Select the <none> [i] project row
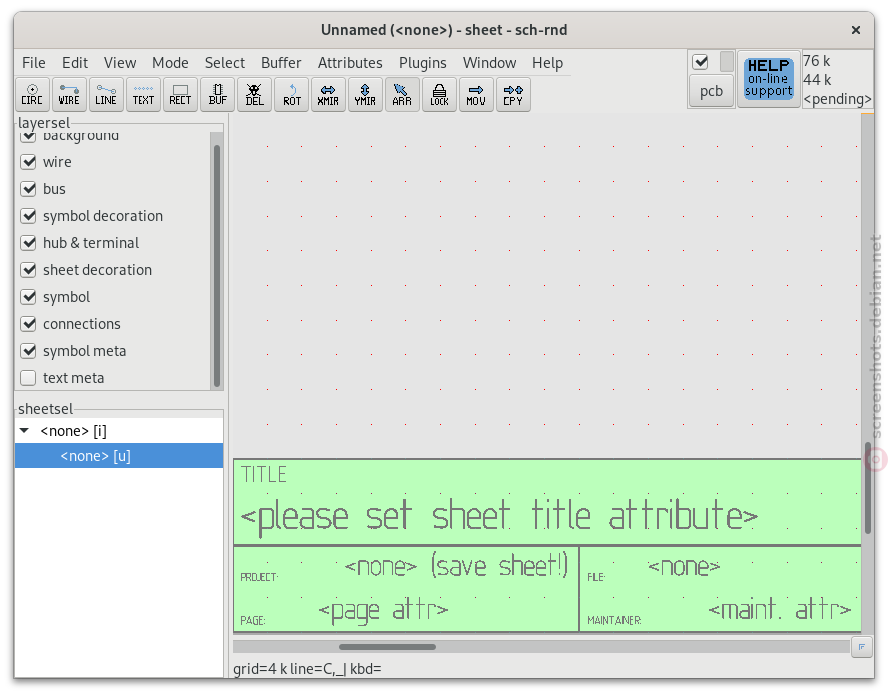The height and width of the screenshot is (695, 888). coord(119,431)
